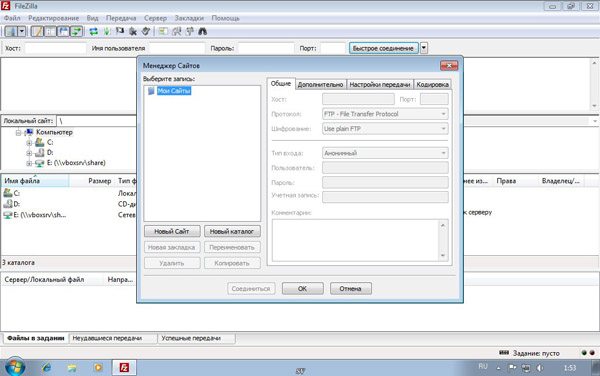600x376 pixels.
Task: Click the quickconnect Порт input field
Action: click(333, 48)
